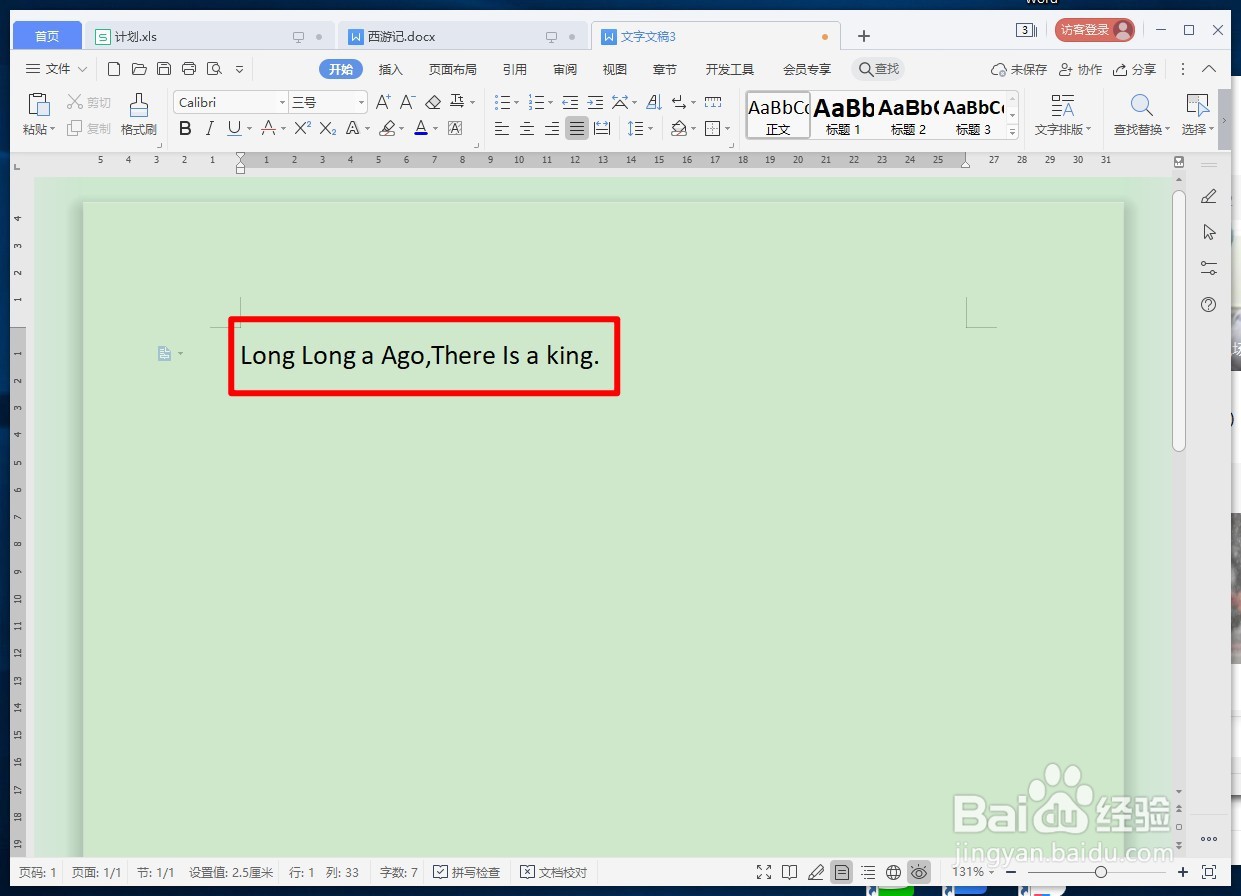Click the selection arrow in right sidebar

[x=1209, y=232]
